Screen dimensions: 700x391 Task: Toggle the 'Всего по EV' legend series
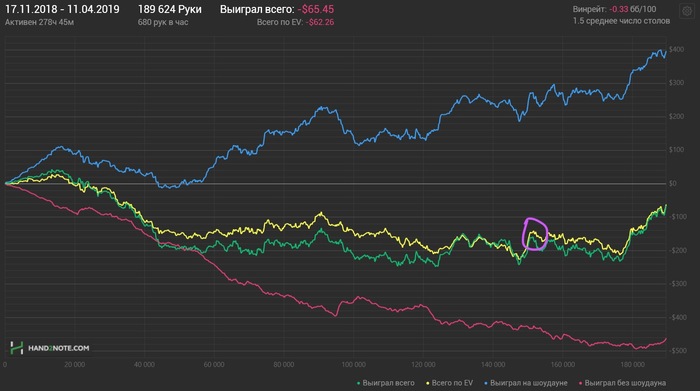pyautogui.click(x=450, y=383)
